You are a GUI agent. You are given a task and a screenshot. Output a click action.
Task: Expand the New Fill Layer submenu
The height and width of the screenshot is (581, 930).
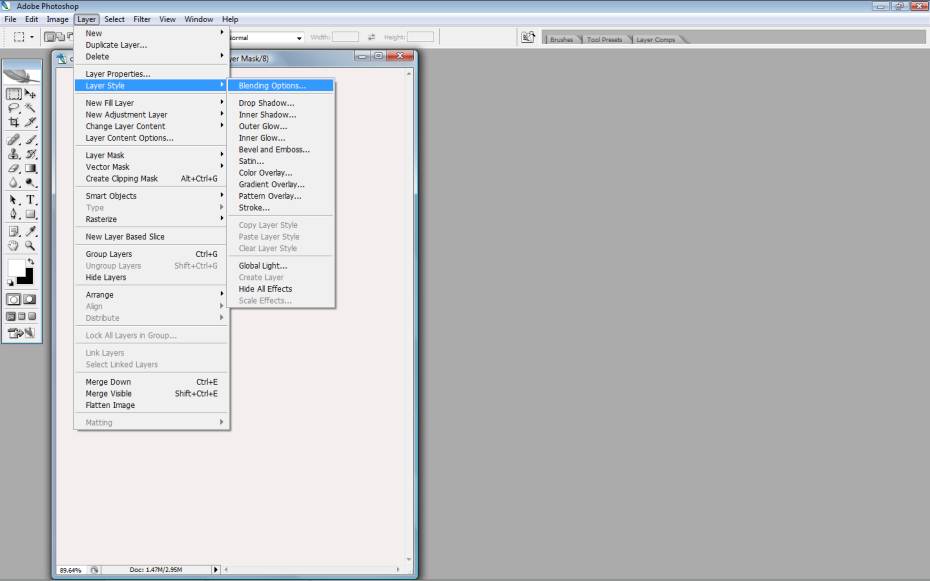click(x=151, y=103)
